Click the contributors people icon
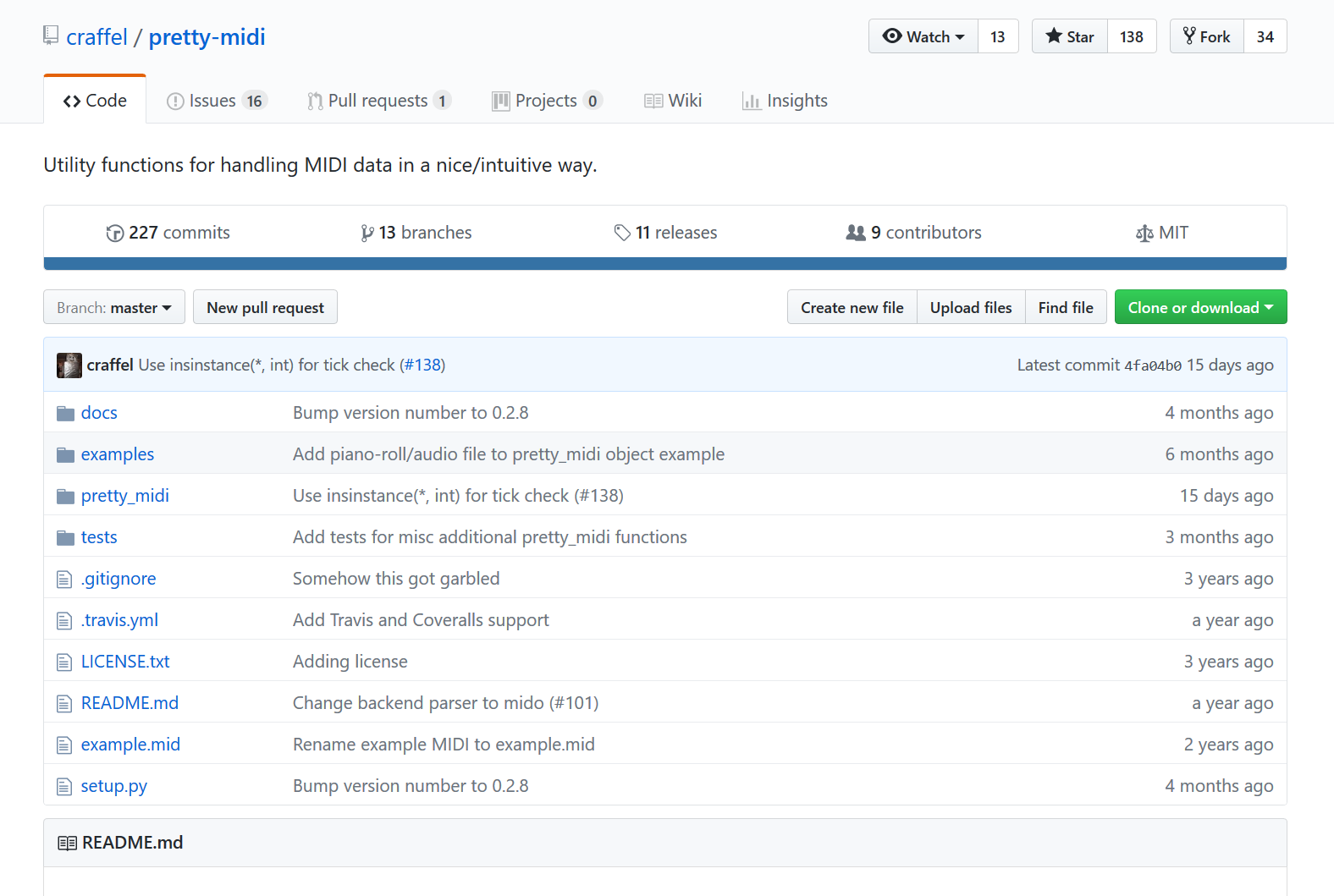The width and height of the screenshot is (1334, 896). coord(856,233)
